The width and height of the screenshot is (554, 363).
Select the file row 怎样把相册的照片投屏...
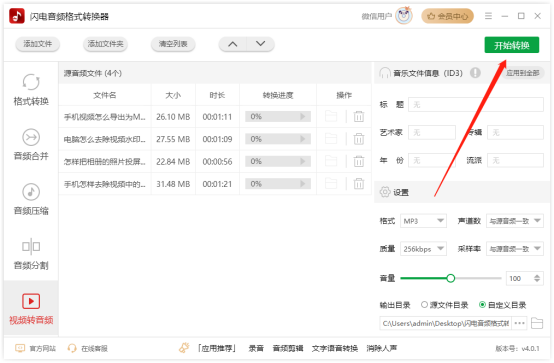pos(215,162)
